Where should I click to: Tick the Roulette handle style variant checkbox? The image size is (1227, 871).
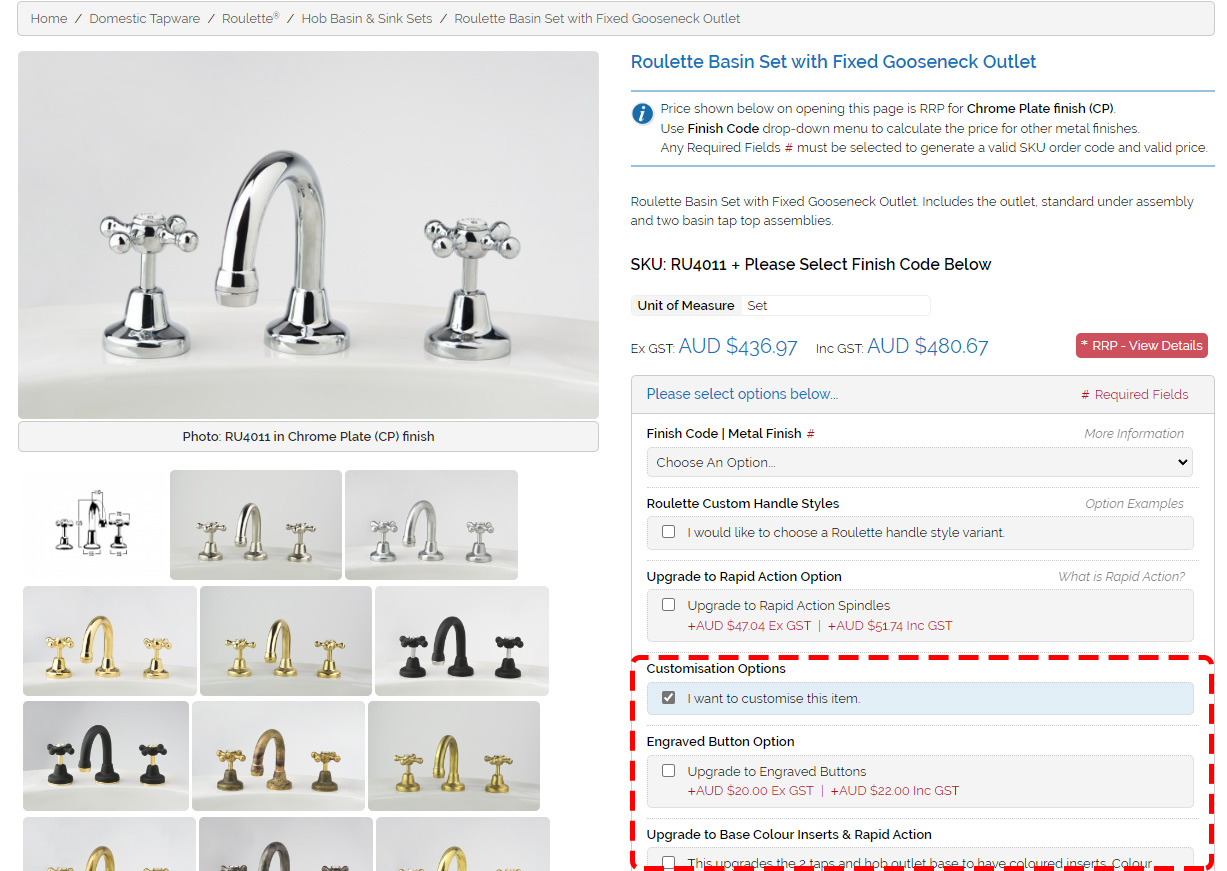(668, 532)
